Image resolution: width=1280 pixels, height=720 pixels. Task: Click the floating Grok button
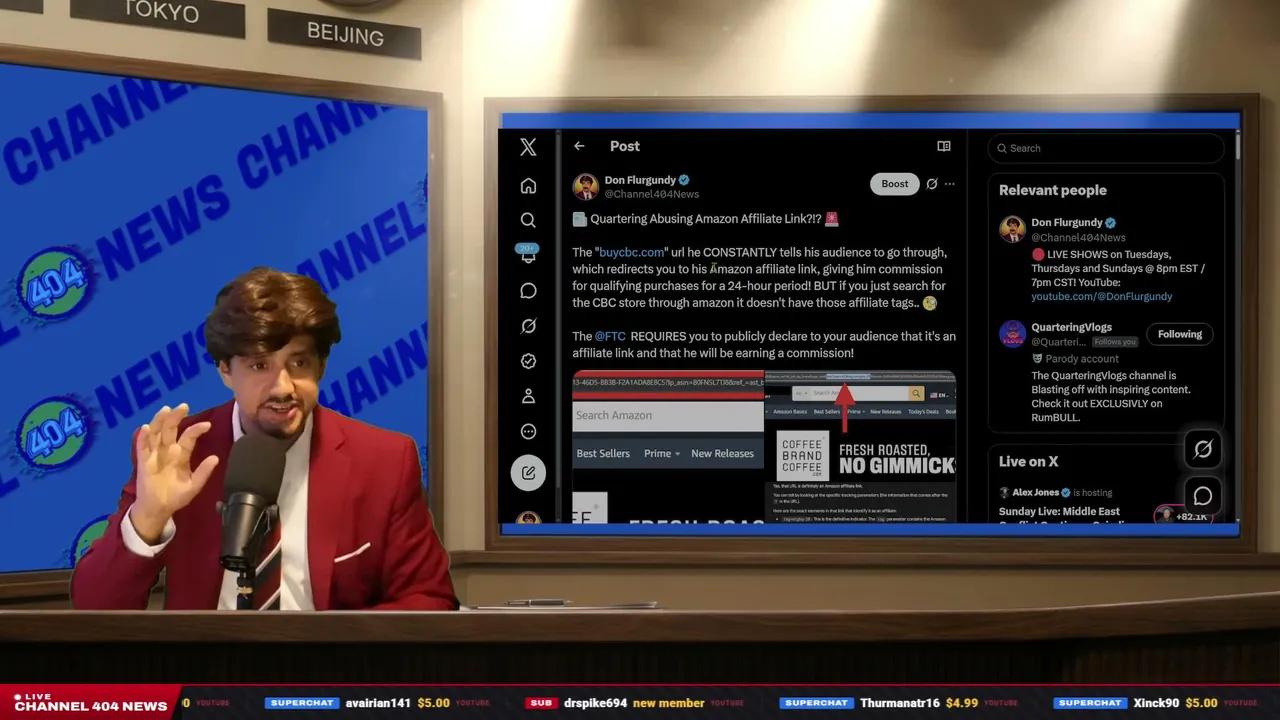coord(1203,450)
